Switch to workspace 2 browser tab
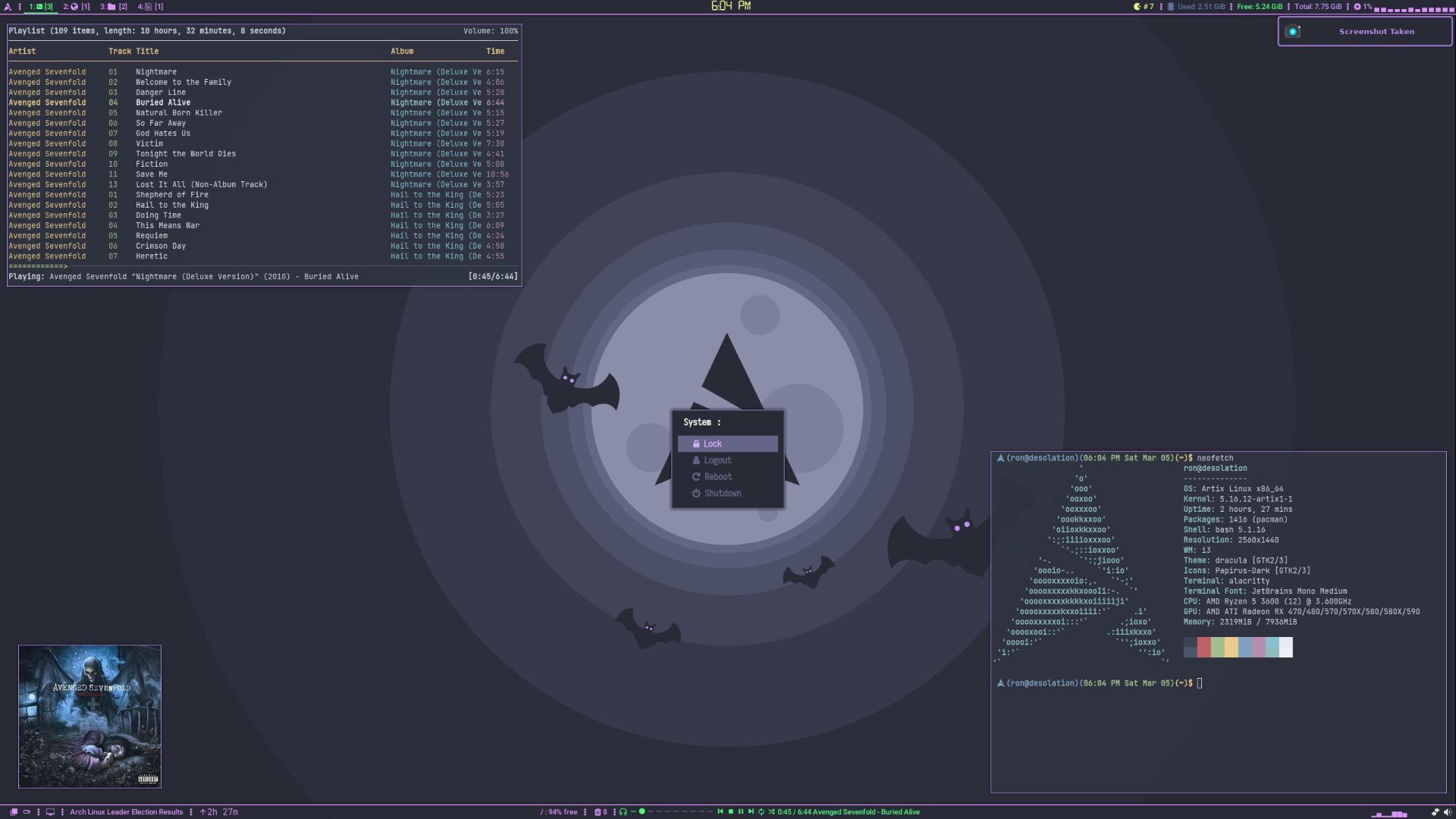The width and height of the screenshot is (1456, 819). [77, 6]
